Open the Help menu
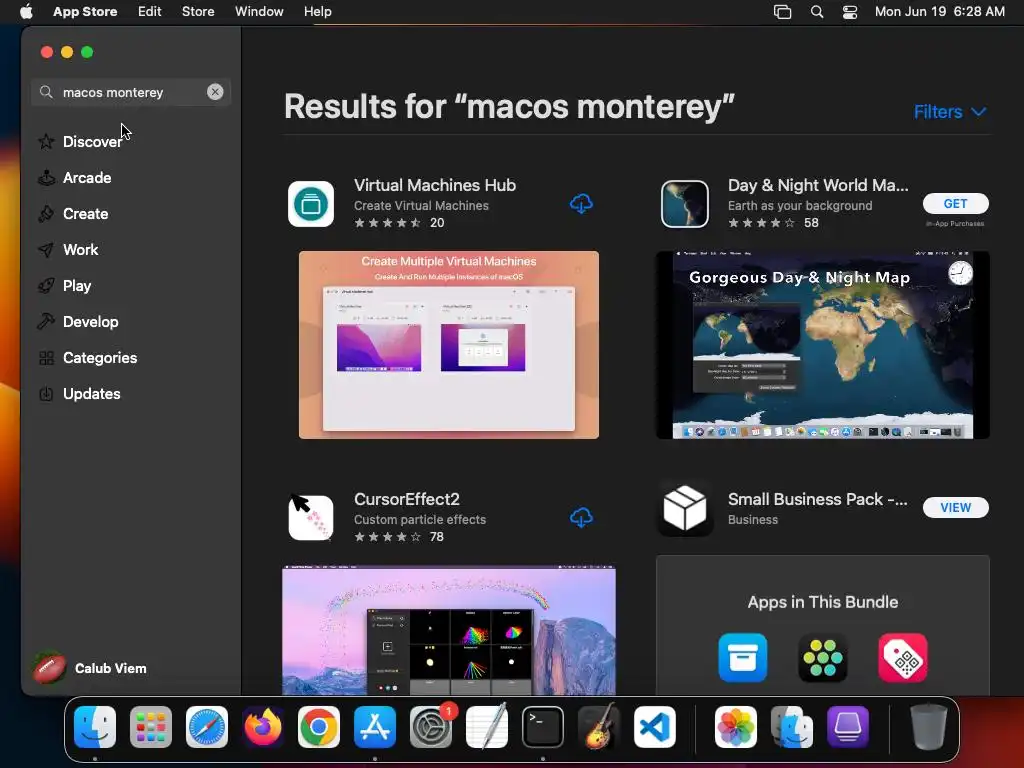The image size is (1024, 768). (317, 12)
